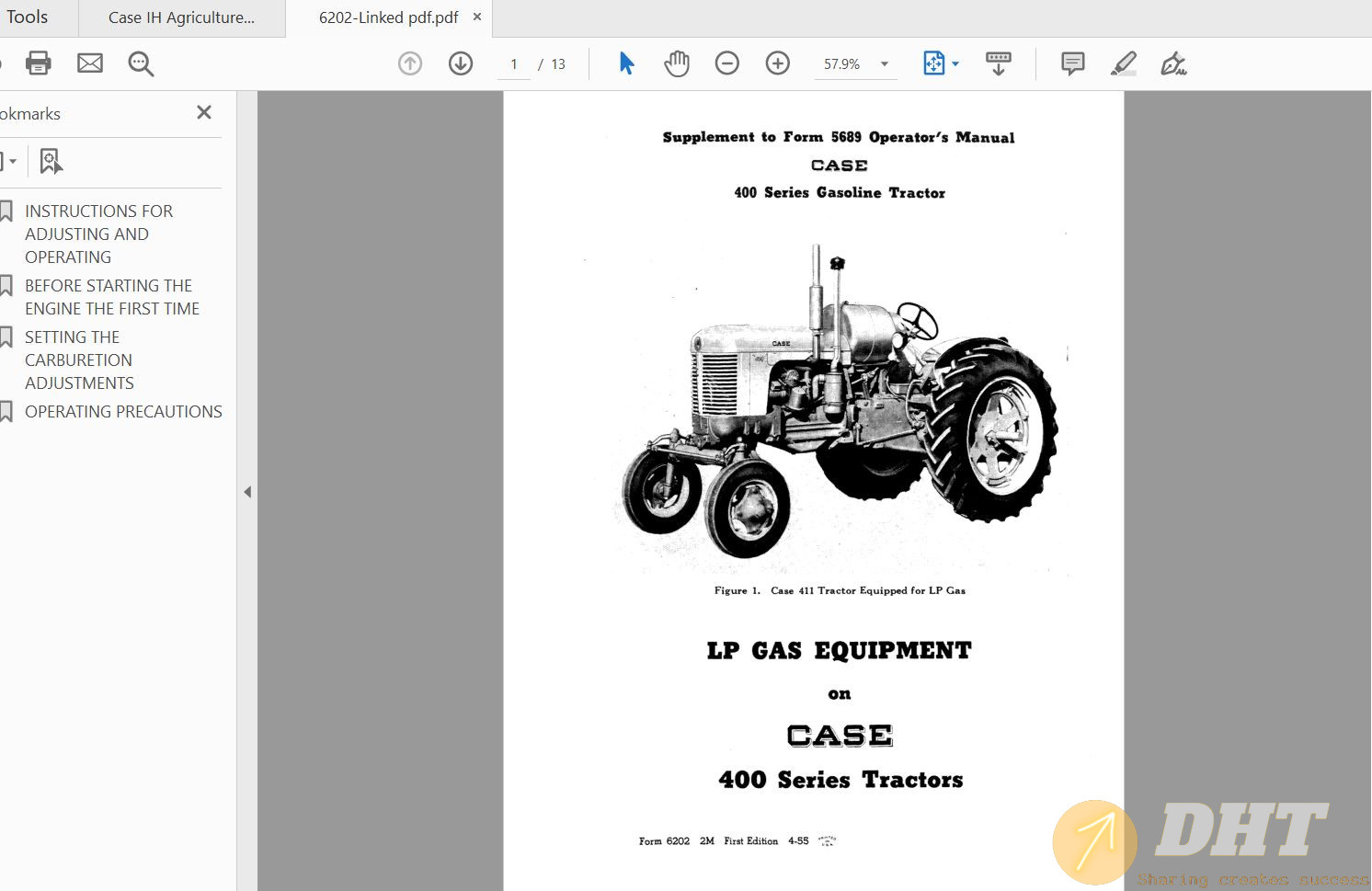Click bookmark icon beside OPERATING PRECAUTIONS
This screenshot has width=1372, height=891.
pos(6,412)
